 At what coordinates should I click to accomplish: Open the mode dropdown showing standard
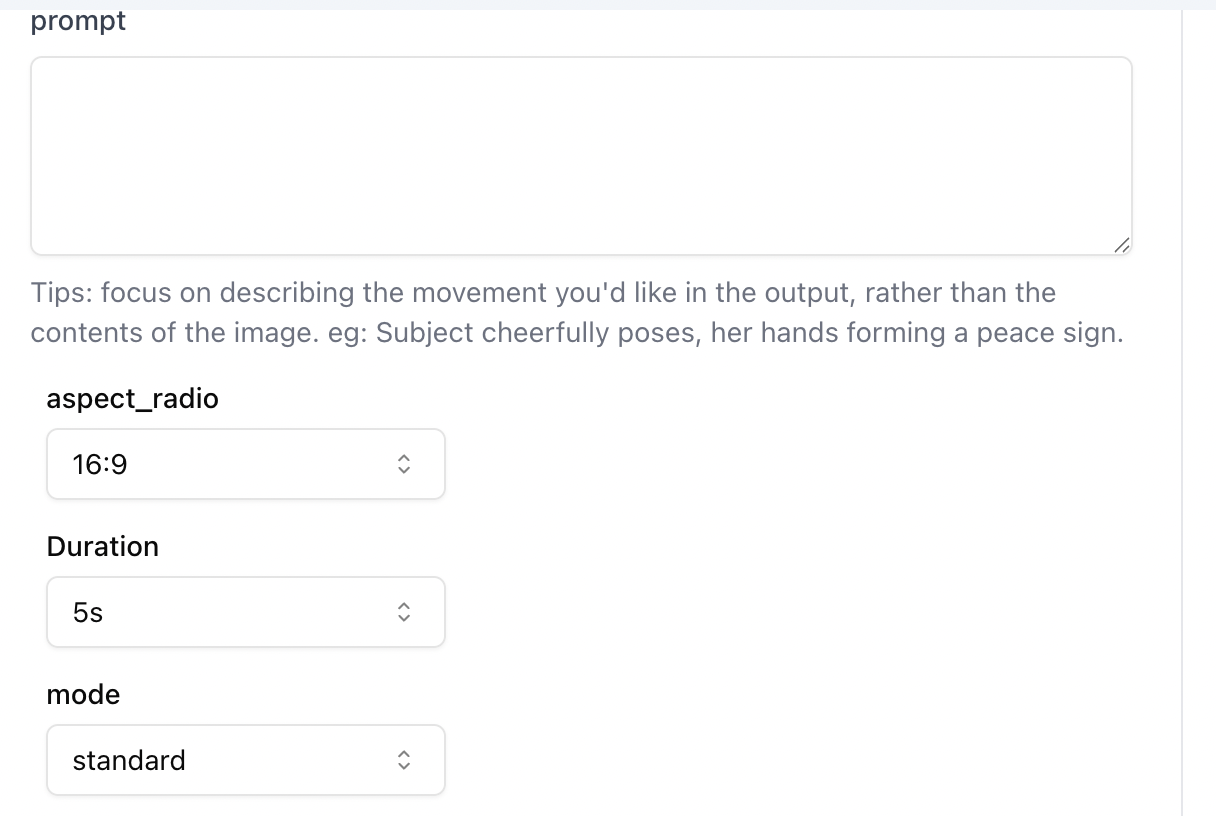pos(246,760)
